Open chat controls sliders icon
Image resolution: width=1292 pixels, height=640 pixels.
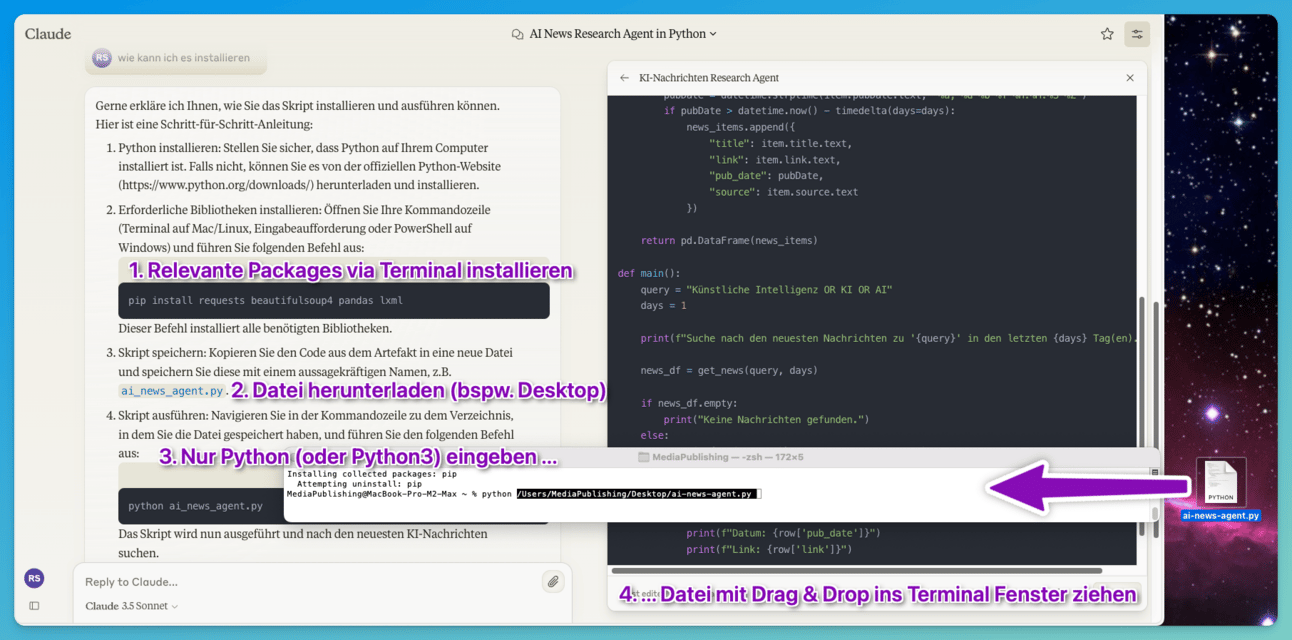tap(1137, 34)
